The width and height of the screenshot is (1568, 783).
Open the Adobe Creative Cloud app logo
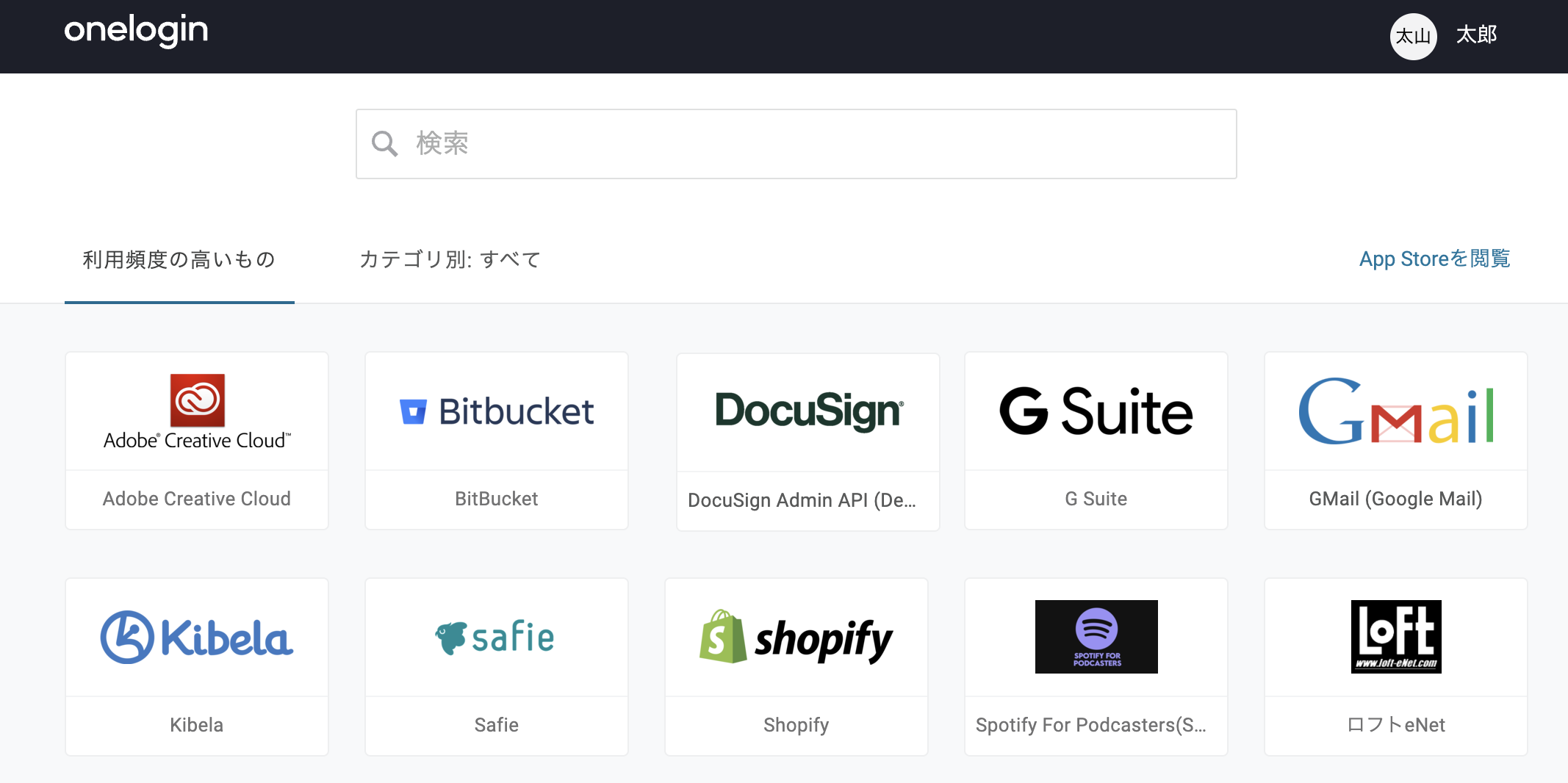(x=197, y=412)
